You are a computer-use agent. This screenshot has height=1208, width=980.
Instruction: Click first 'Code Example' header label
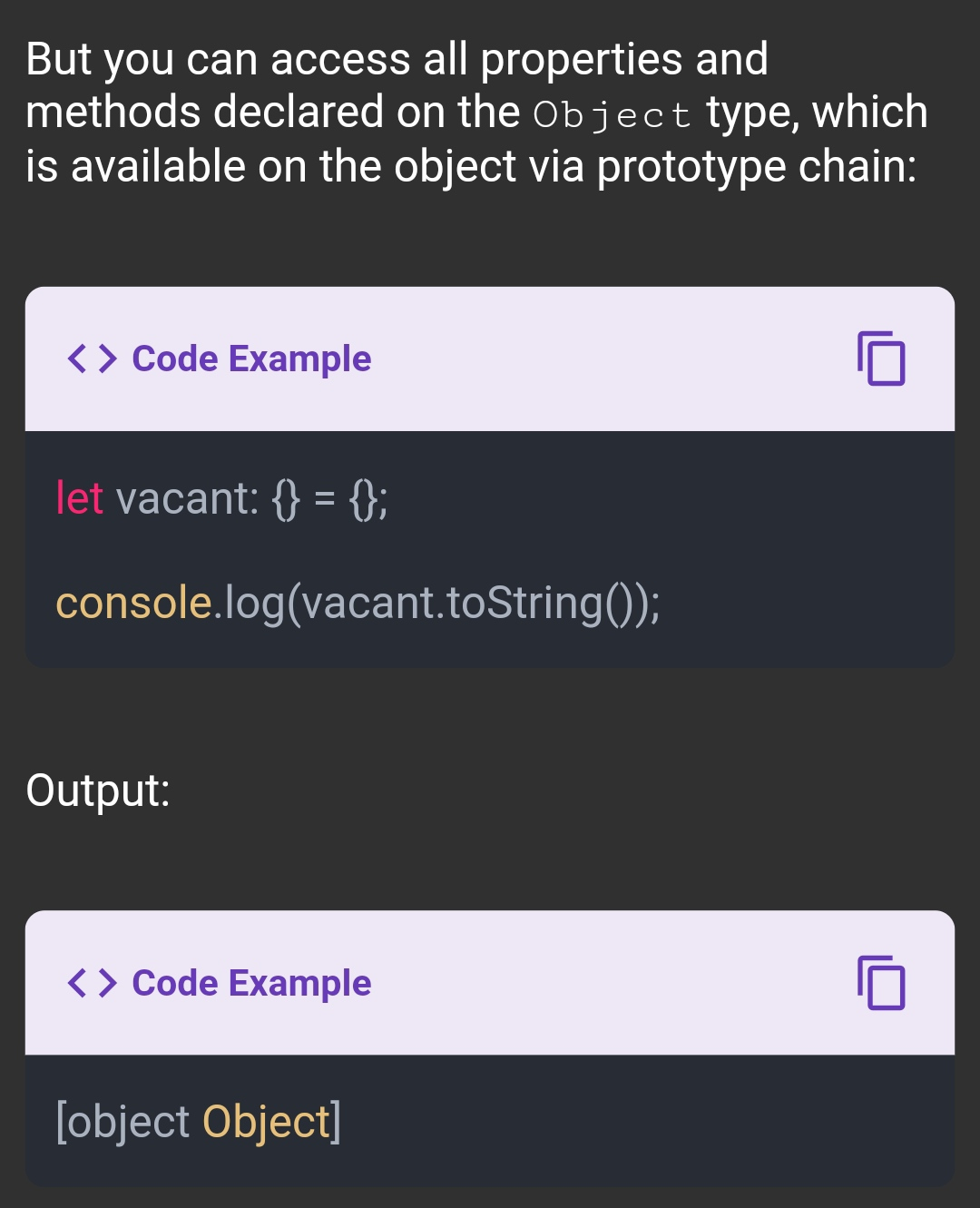coord(251,358)
